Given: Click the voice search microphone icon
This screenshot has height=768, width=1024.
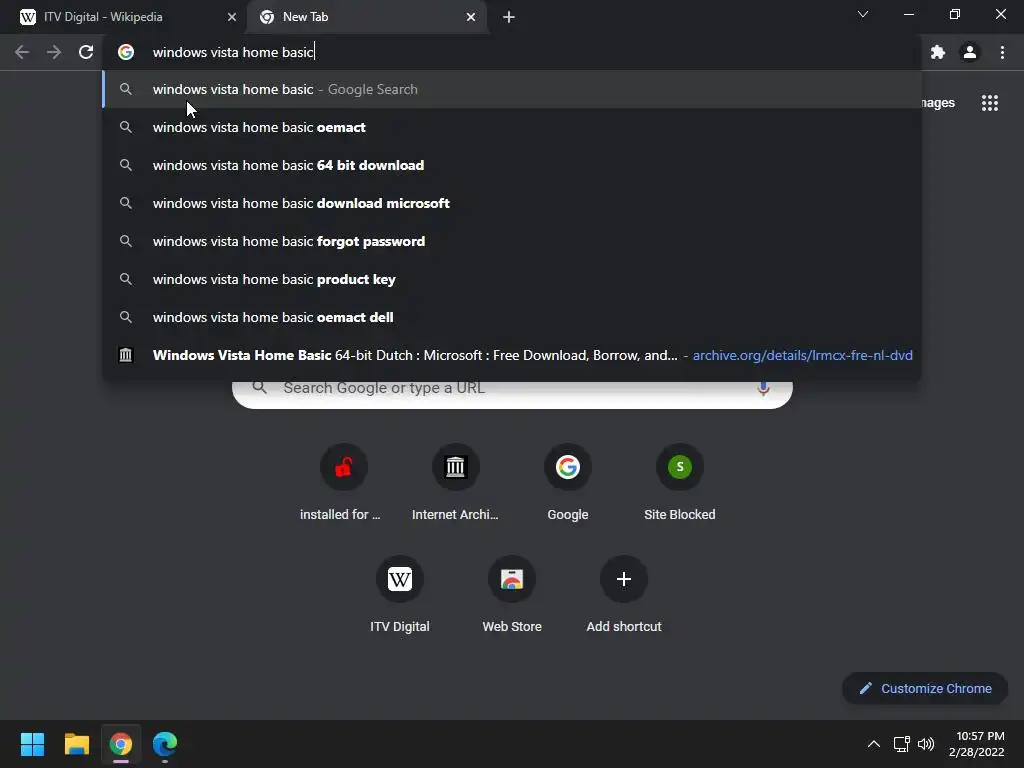Looking at the screenshot, I should tap(763, 389).
